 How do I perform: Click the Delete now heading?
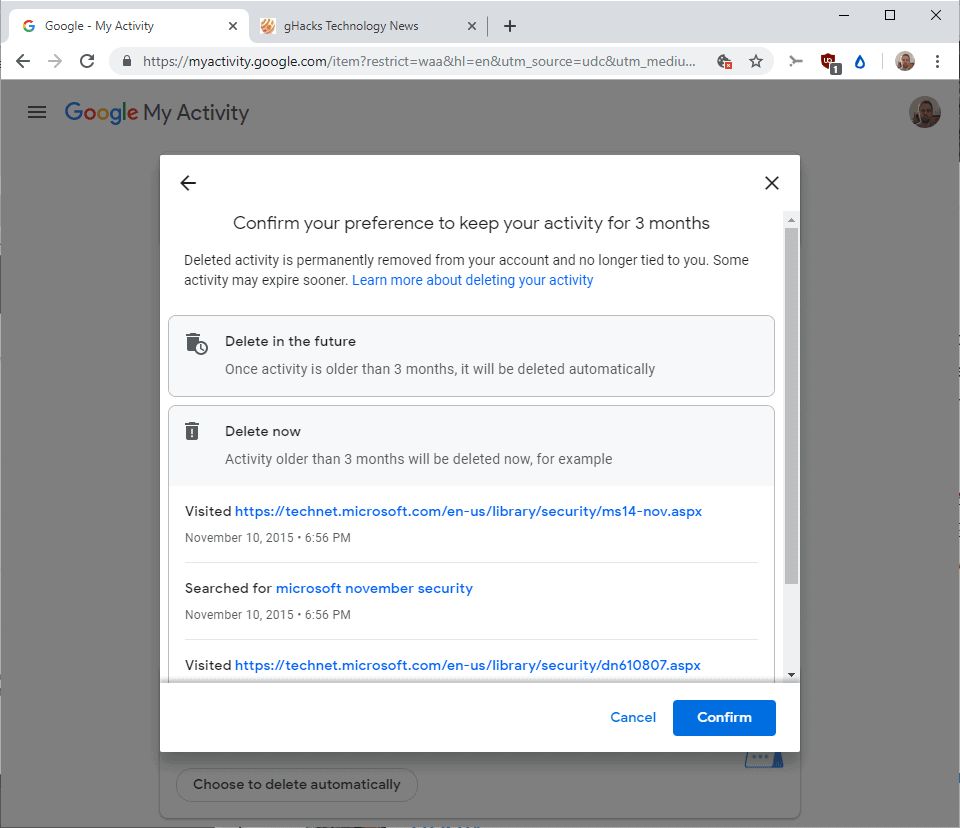click(263, 431)
